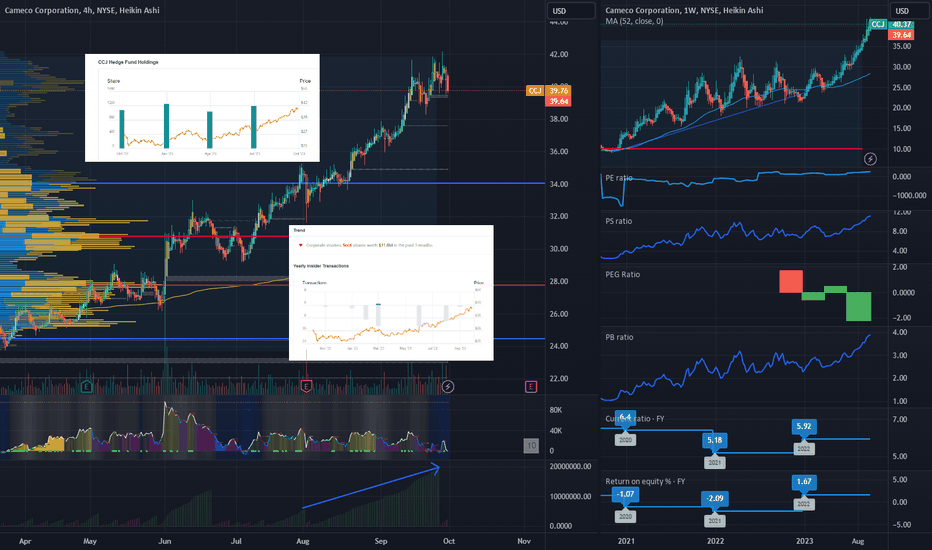Viewport: 932px width, 550px height.
Task: Select the PS ratio indicator label
Action: point(619,221)
